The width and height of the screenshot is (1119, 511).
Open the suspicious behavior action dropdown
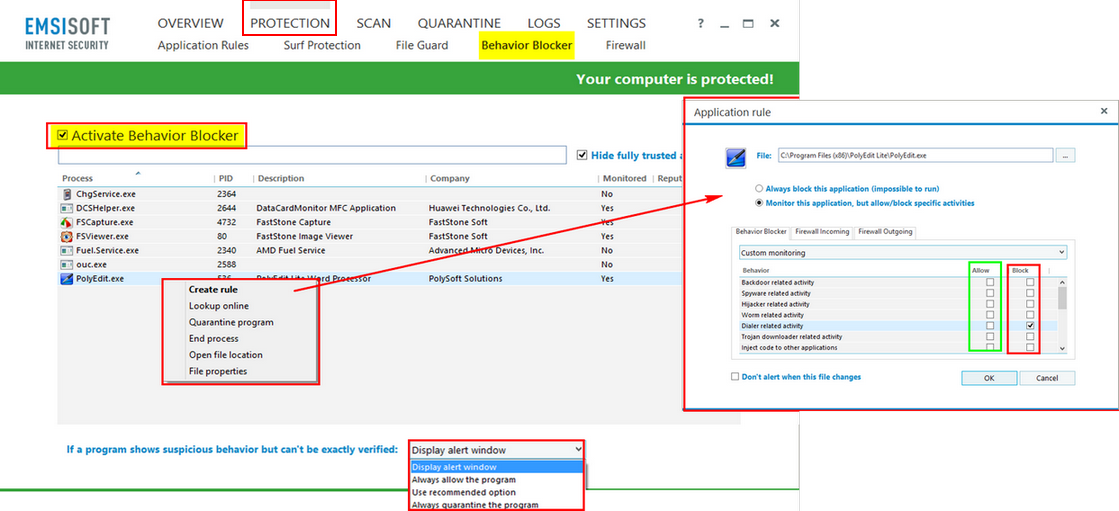tap(497, 450)
